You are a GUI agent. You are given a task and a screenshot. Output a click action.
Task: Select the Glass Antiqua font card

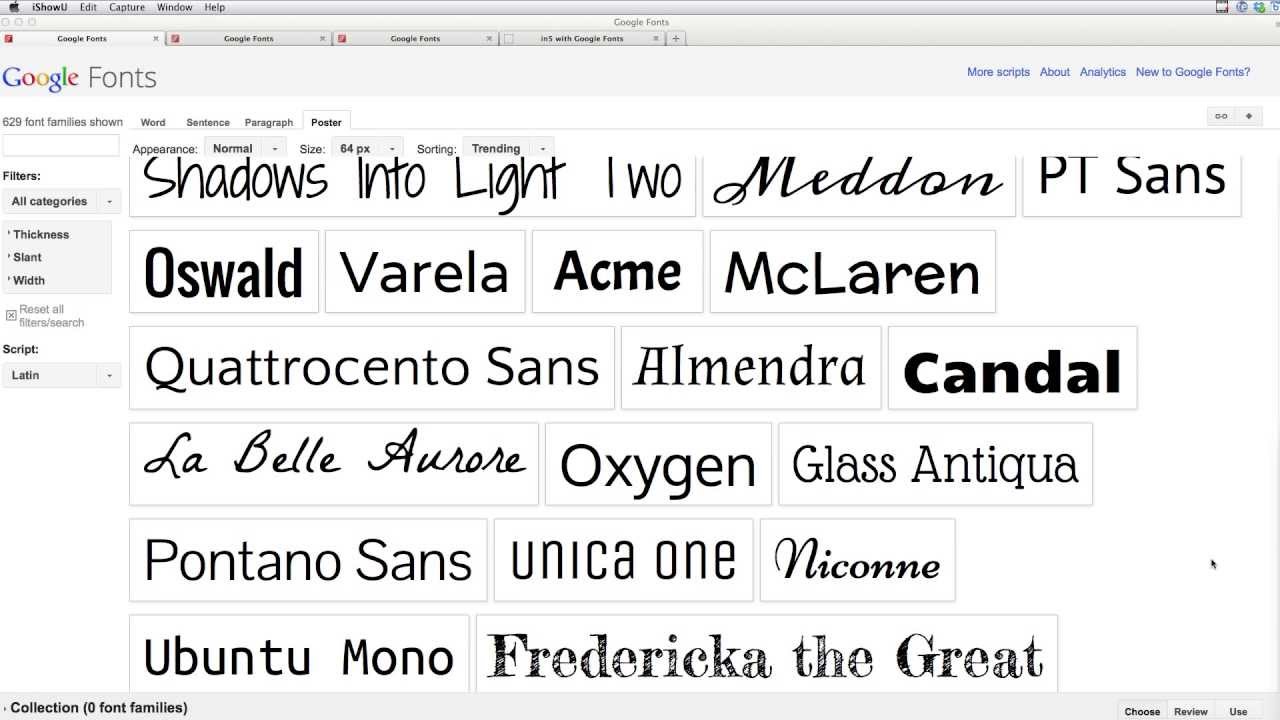(x=936, y=464)
